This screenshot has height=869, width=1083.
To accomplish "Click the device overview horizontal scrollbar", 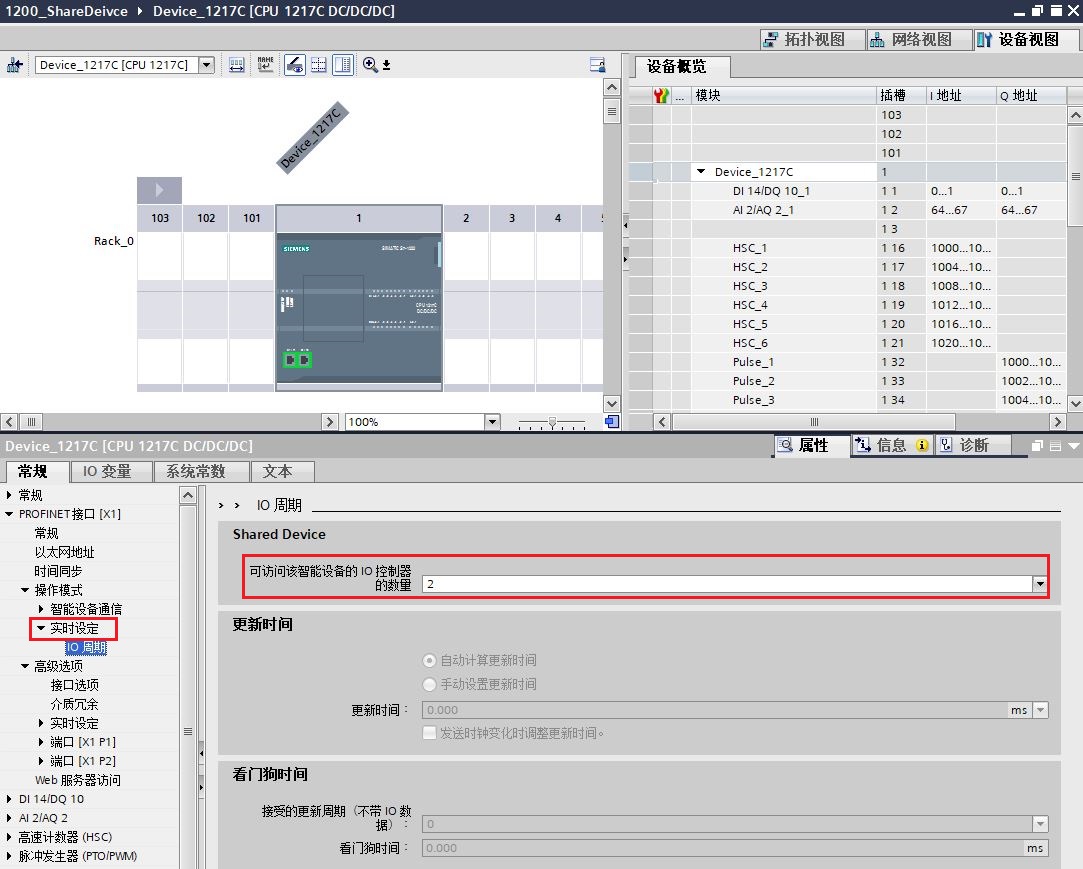I will coord(814,421).
